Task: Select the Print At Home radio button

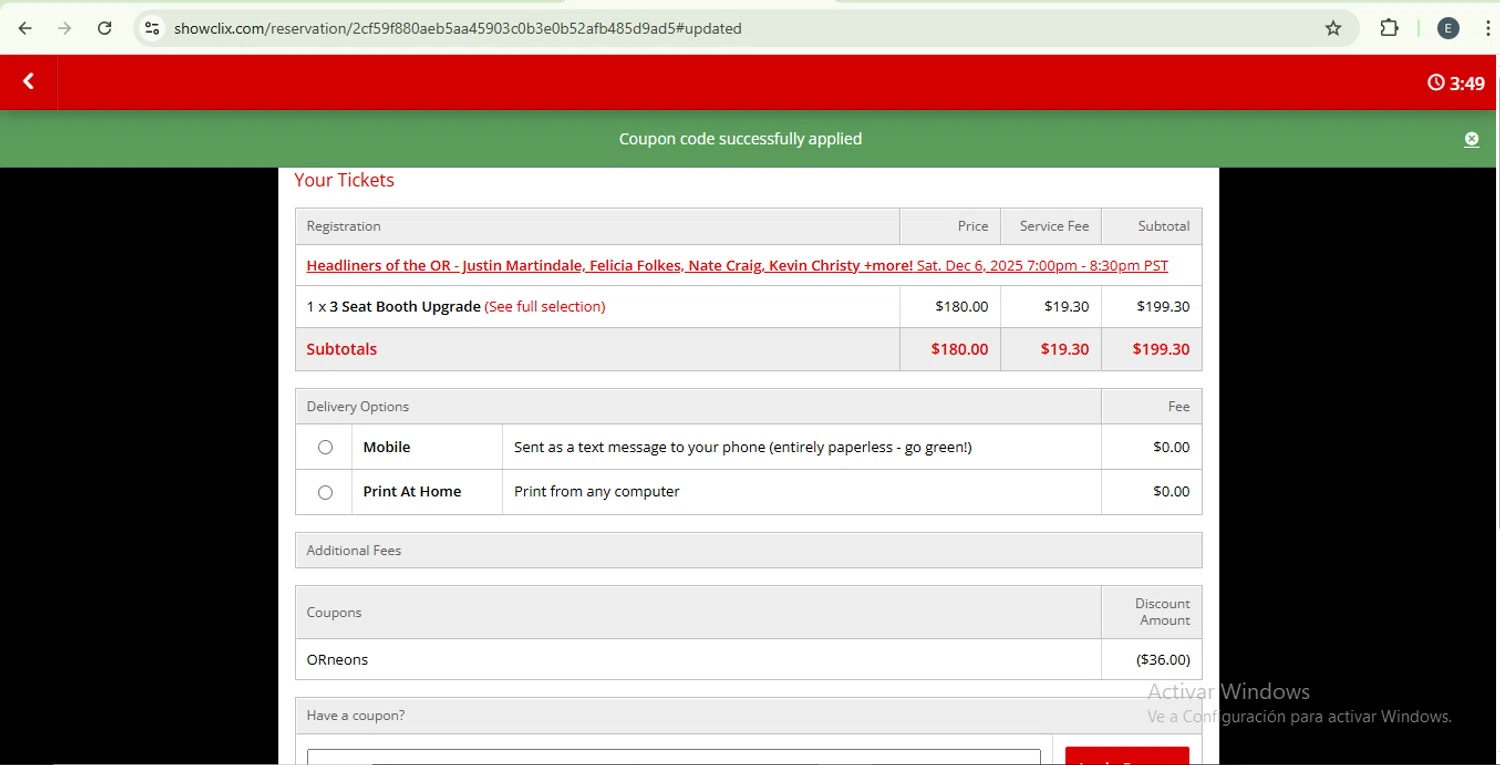Action: pyautogui.click(x=325, y=492)
